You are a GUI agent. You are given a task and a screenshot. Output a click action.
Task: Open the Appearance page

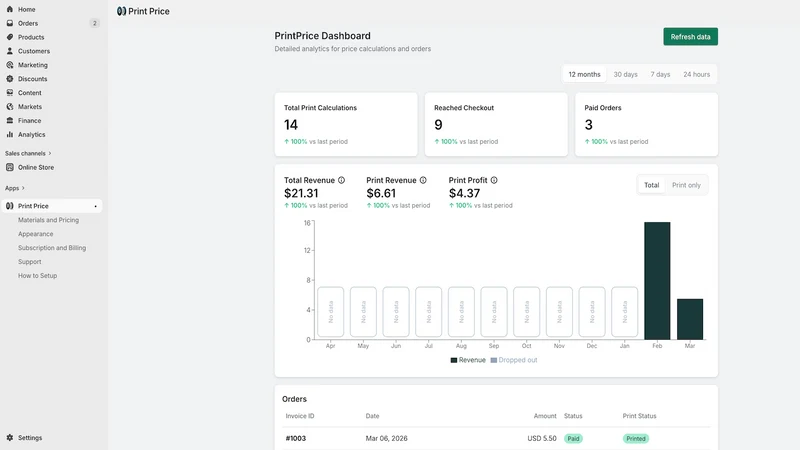[36, 234]
